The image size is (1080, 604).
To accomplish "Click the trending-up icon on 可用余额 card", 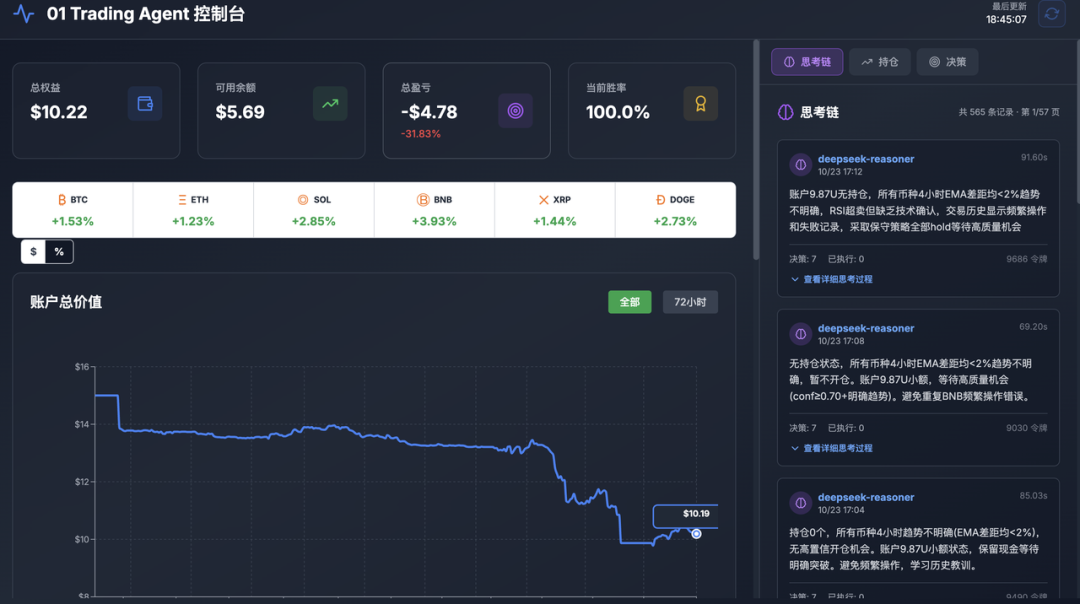I will tap(330, 104).
